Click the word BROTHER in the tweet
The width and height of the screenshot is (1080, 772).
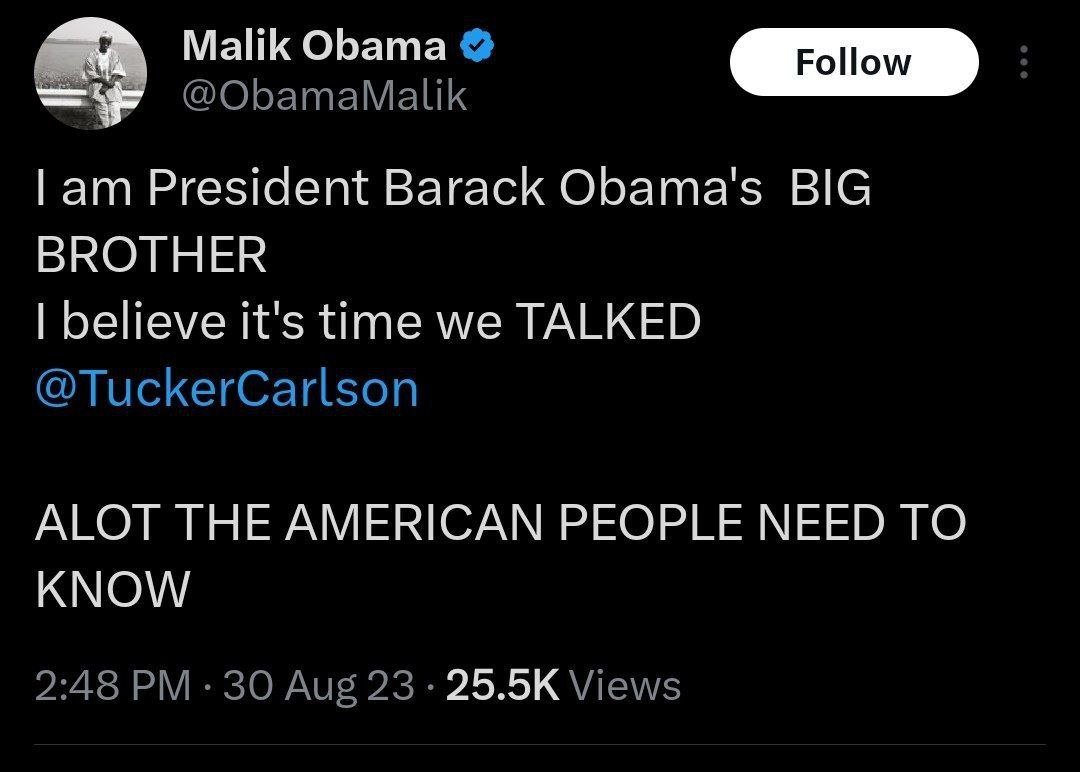[151, 255]
